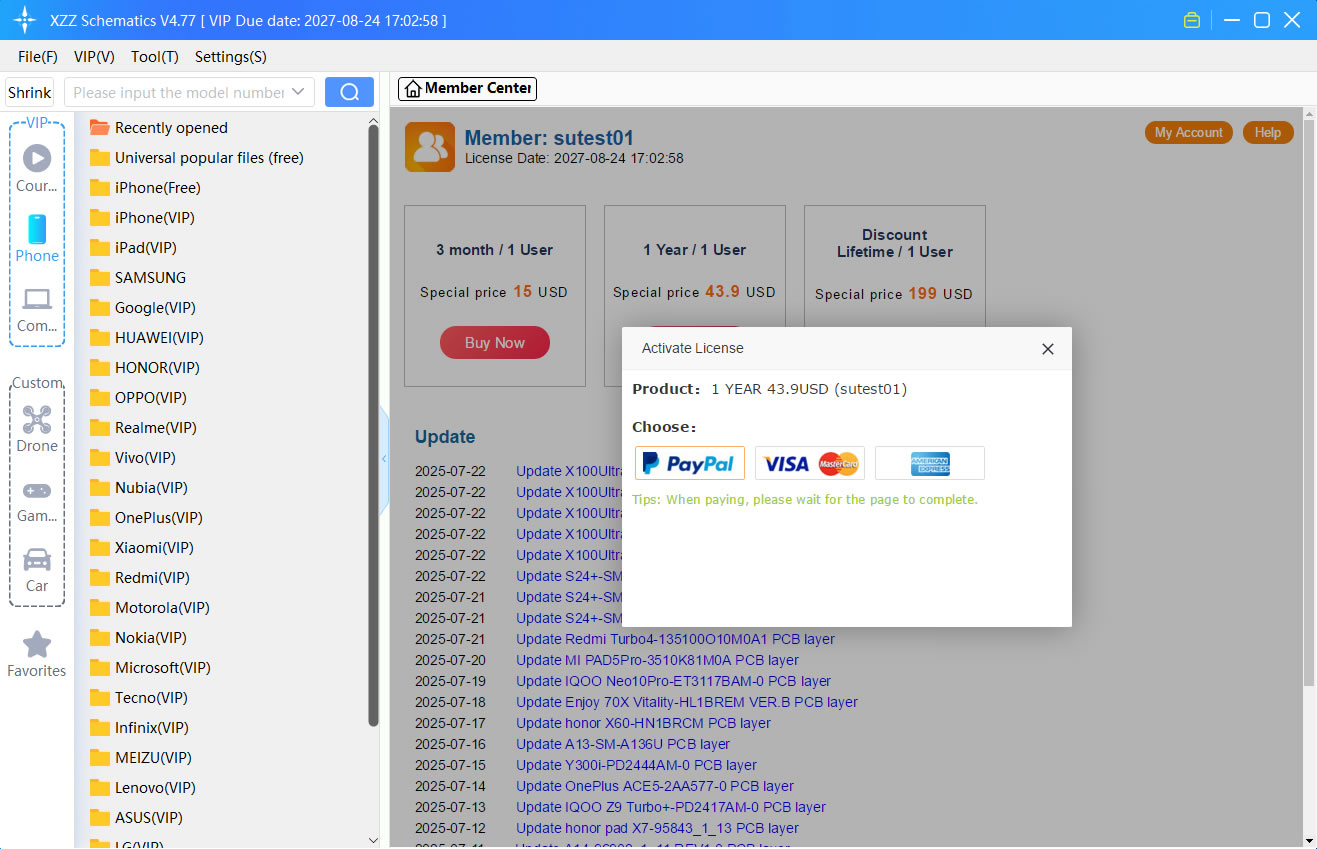The height and width of the screenshot is (849, 1317).
Task: Click the yellow toolbox icon in title bar
Action: (x=1191, y=20)
